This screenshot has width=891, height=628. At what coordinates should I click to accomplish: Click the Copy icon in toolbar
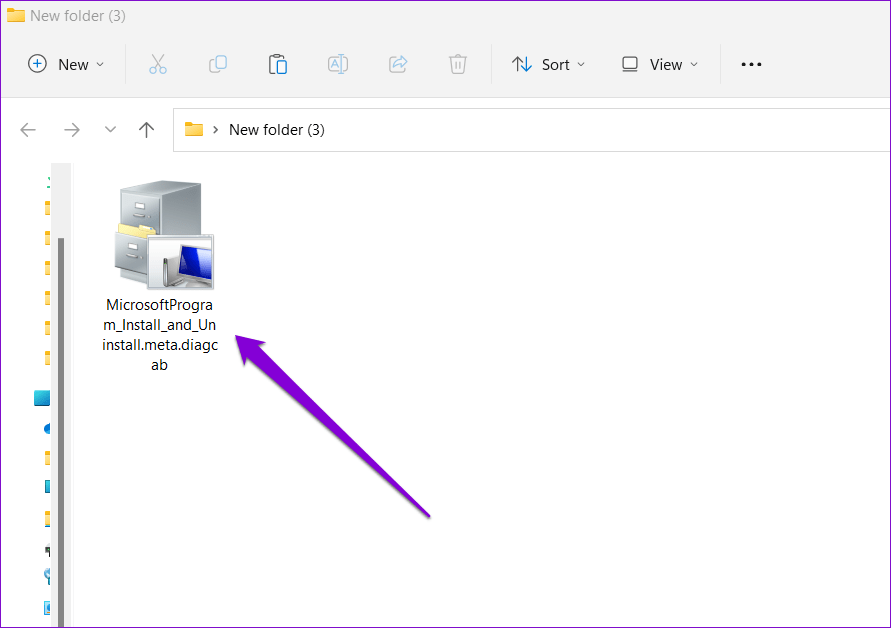(217, 64)
